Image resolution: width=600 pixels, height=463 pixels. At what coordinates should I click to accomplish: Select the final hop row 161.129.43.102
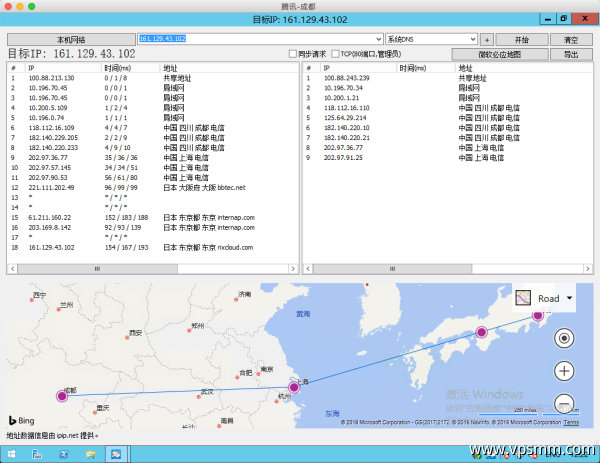[153, 247]
